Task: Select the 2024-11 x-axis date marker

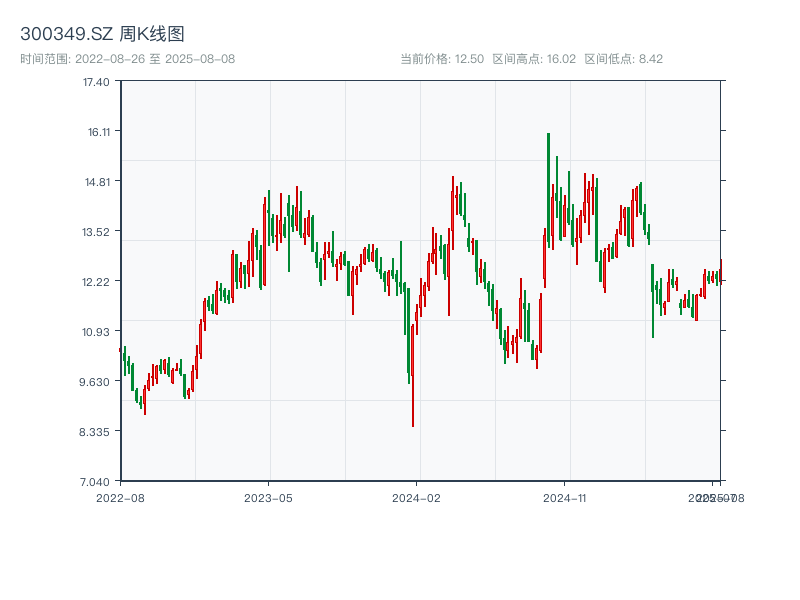Action: 564,497
